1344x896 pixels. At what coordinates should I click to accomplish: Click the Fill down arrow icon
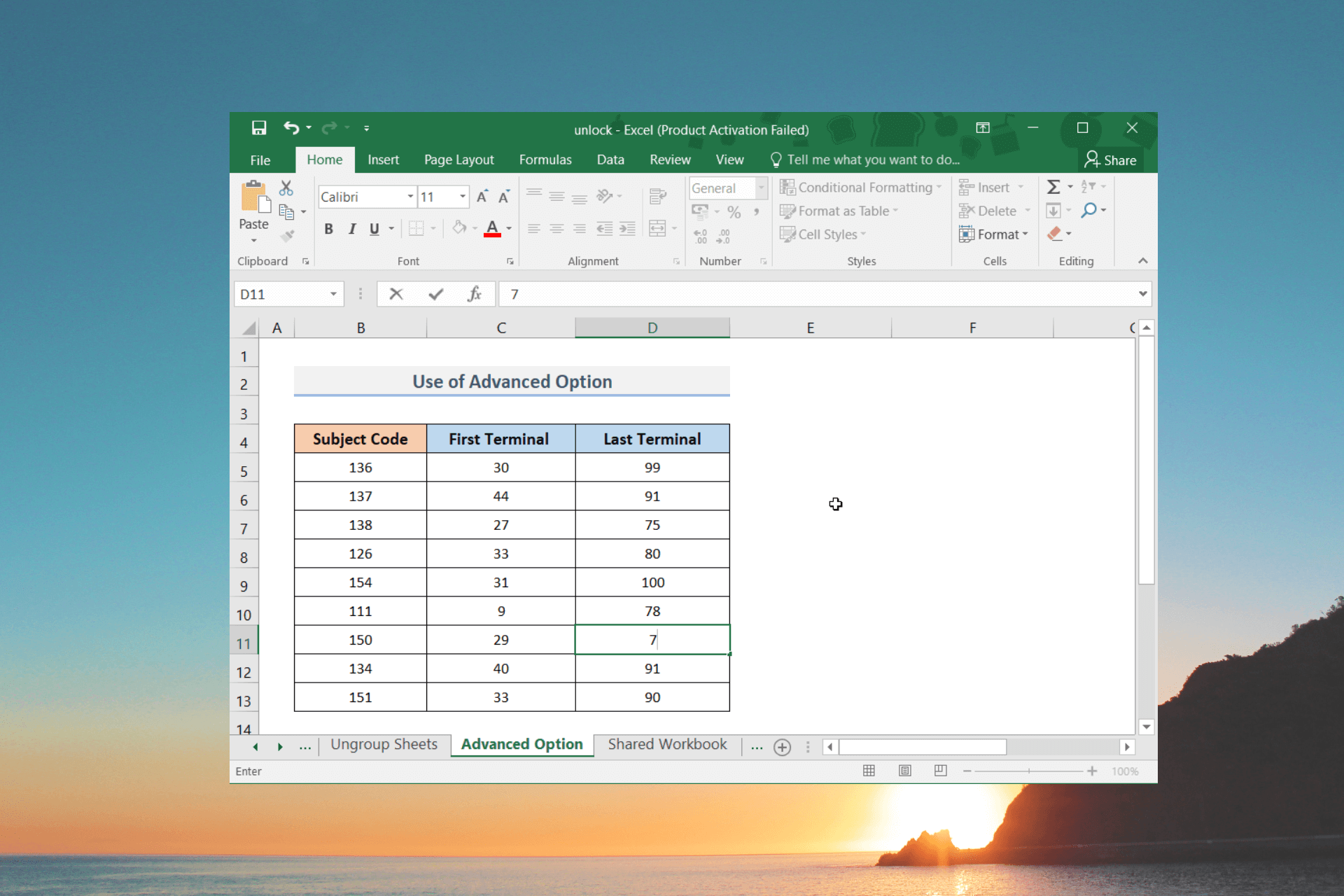[1053, 210]
